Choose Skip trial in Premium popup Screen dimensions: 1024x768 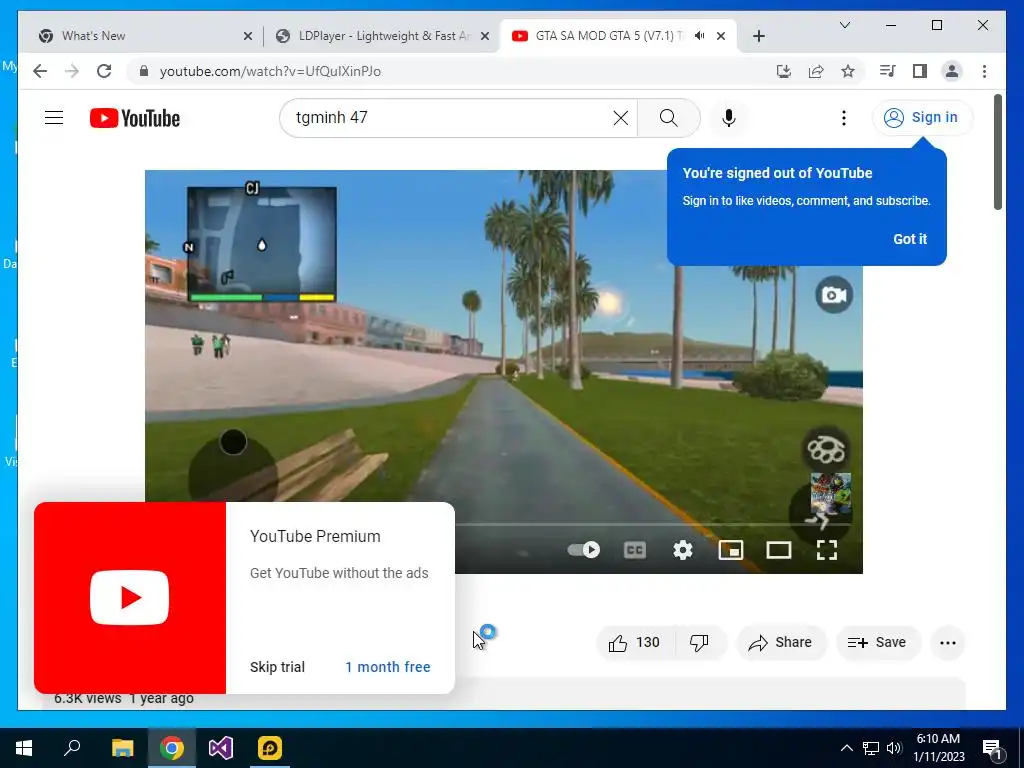[277, 667]
